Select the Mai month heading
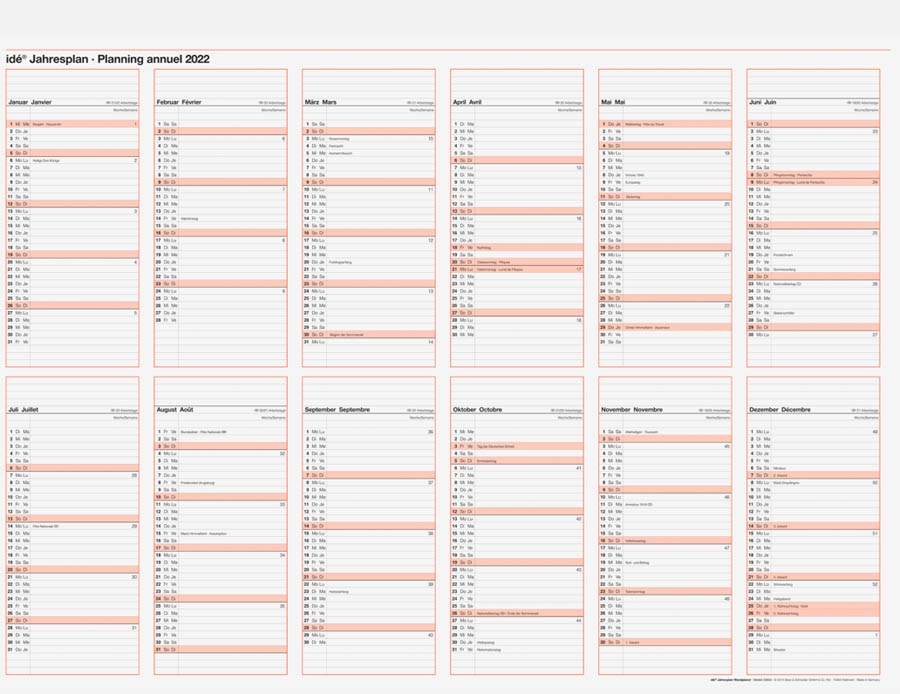Image resolution: width=900 pixels, height=694 pixels. coord(613,102)
